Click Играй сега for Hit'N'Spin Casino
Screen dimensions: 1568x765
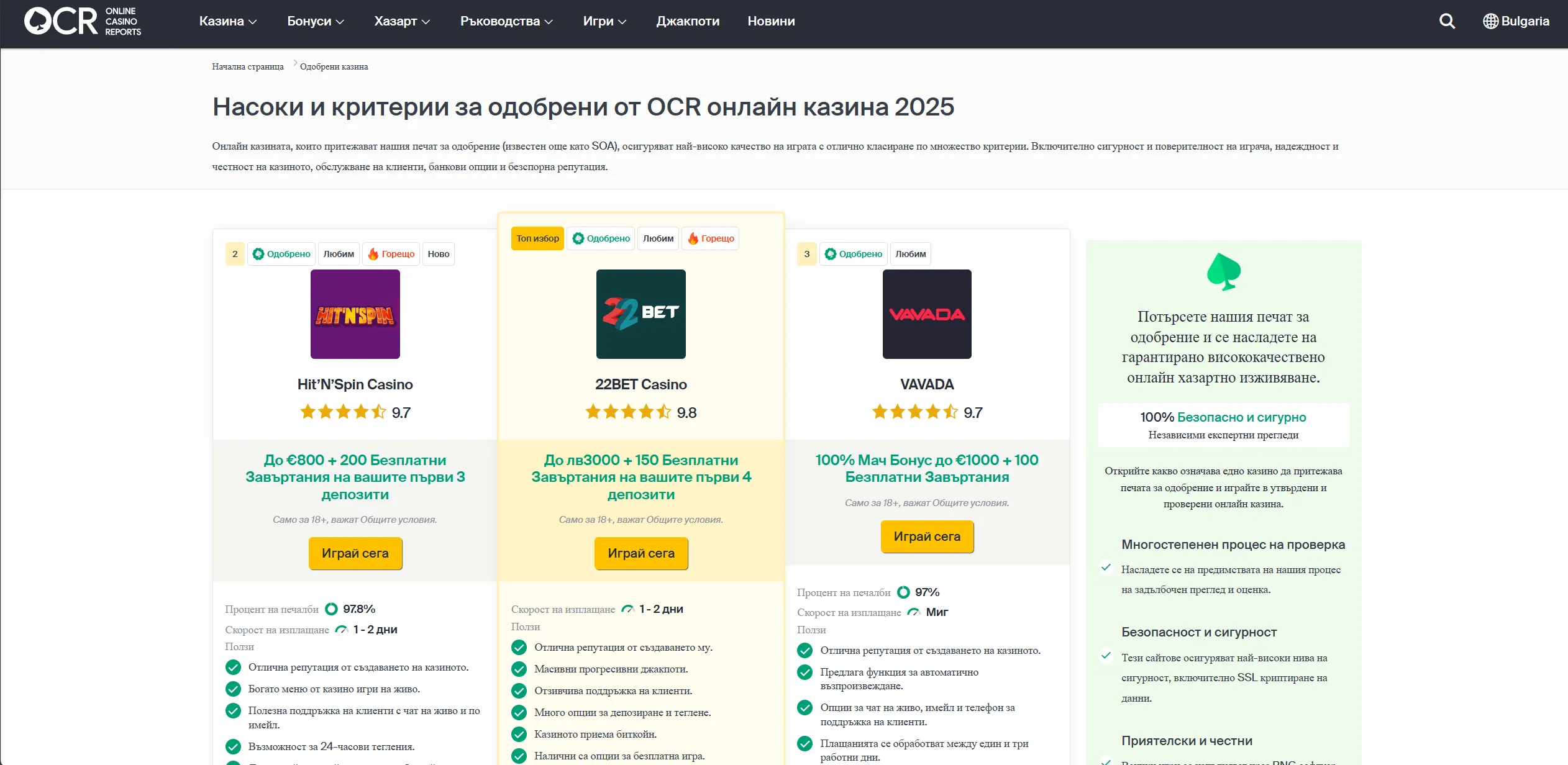(355, 553)
